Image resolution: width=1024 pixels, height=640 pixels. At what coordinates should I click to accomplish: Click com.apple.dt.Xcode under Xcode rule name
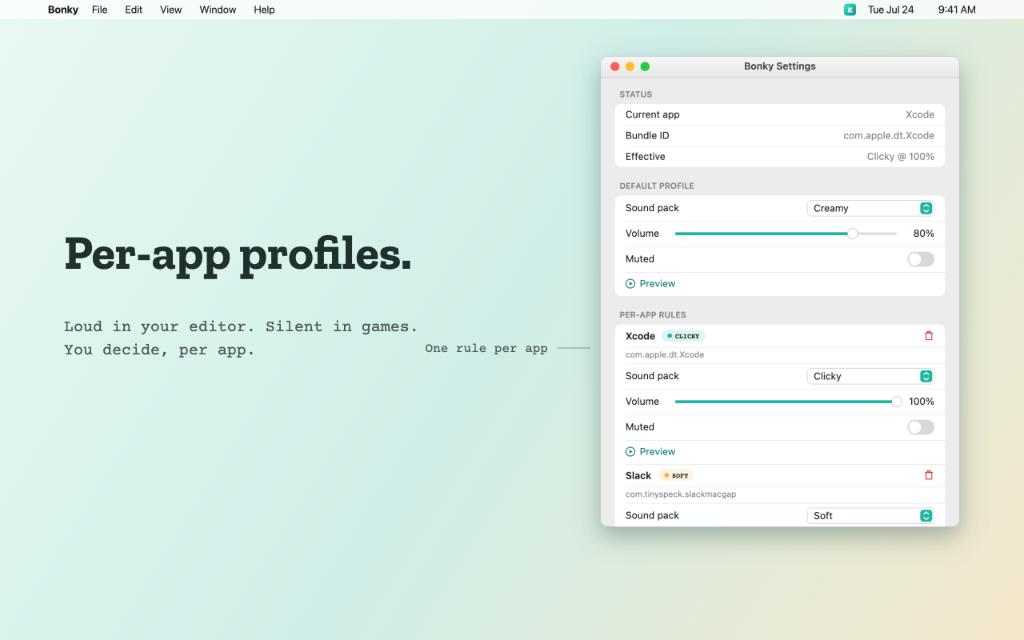[x=664, y=355]
